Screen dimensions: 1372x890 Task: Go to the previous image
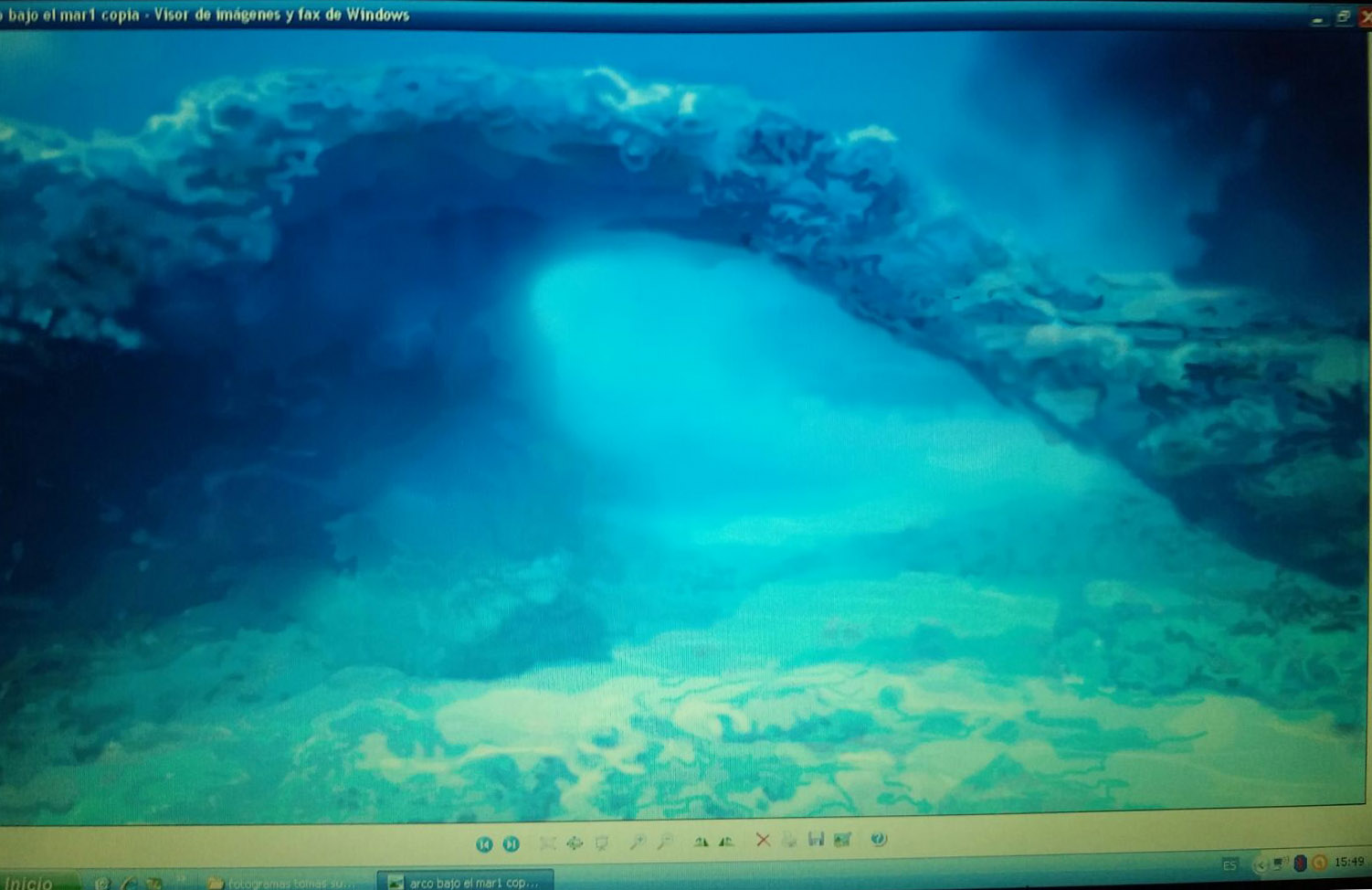click(x=484, y=844)
